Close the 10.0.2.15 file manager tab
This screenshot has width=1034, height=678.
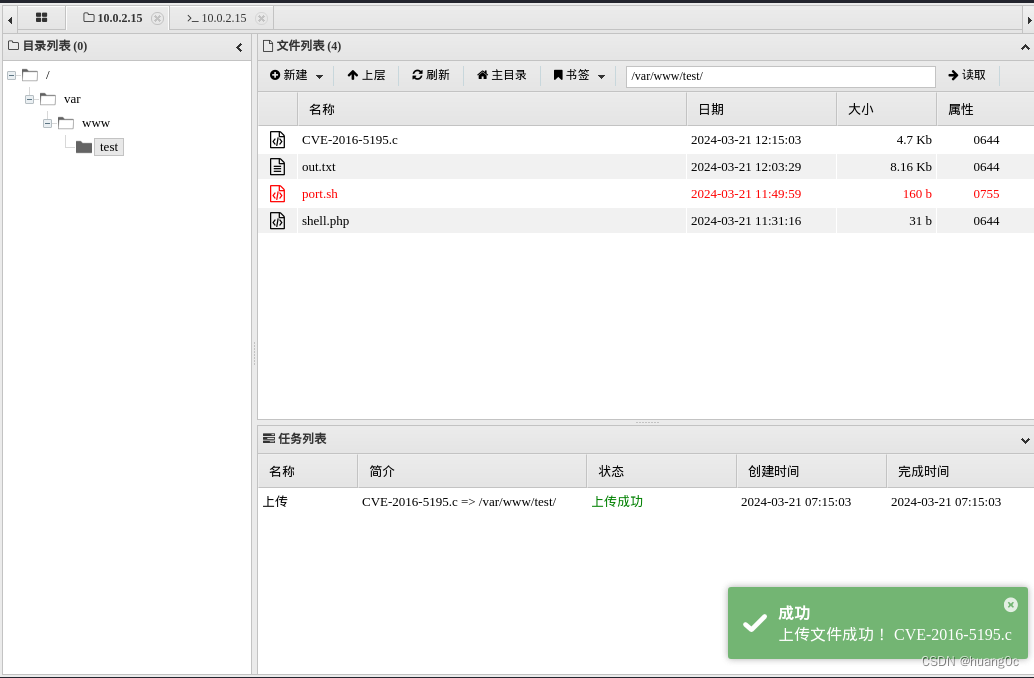[x=157, y=18]
